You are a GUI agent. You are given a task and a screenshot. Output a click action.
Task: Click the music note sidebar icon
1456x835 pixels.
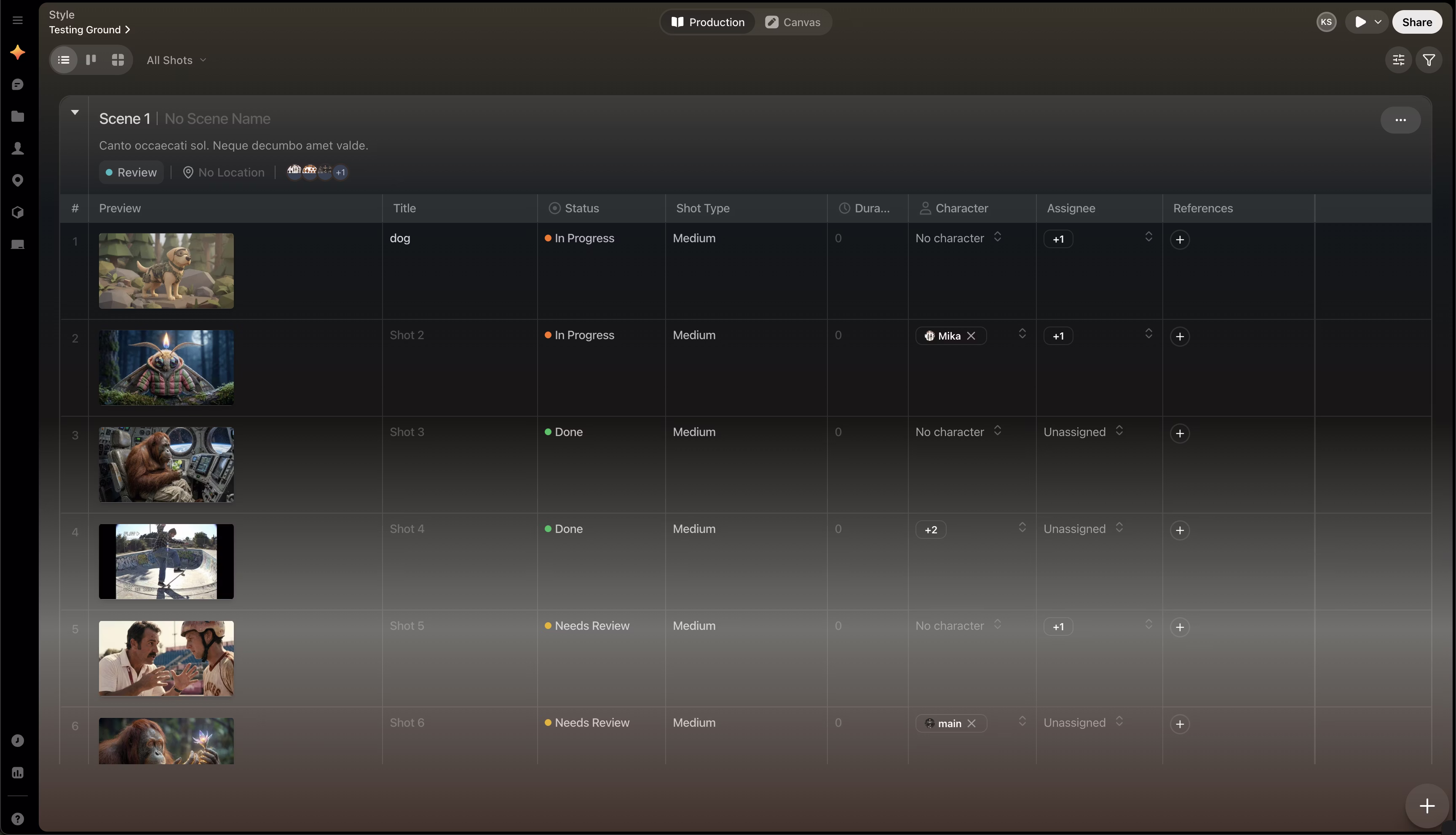tap(18, 740)
